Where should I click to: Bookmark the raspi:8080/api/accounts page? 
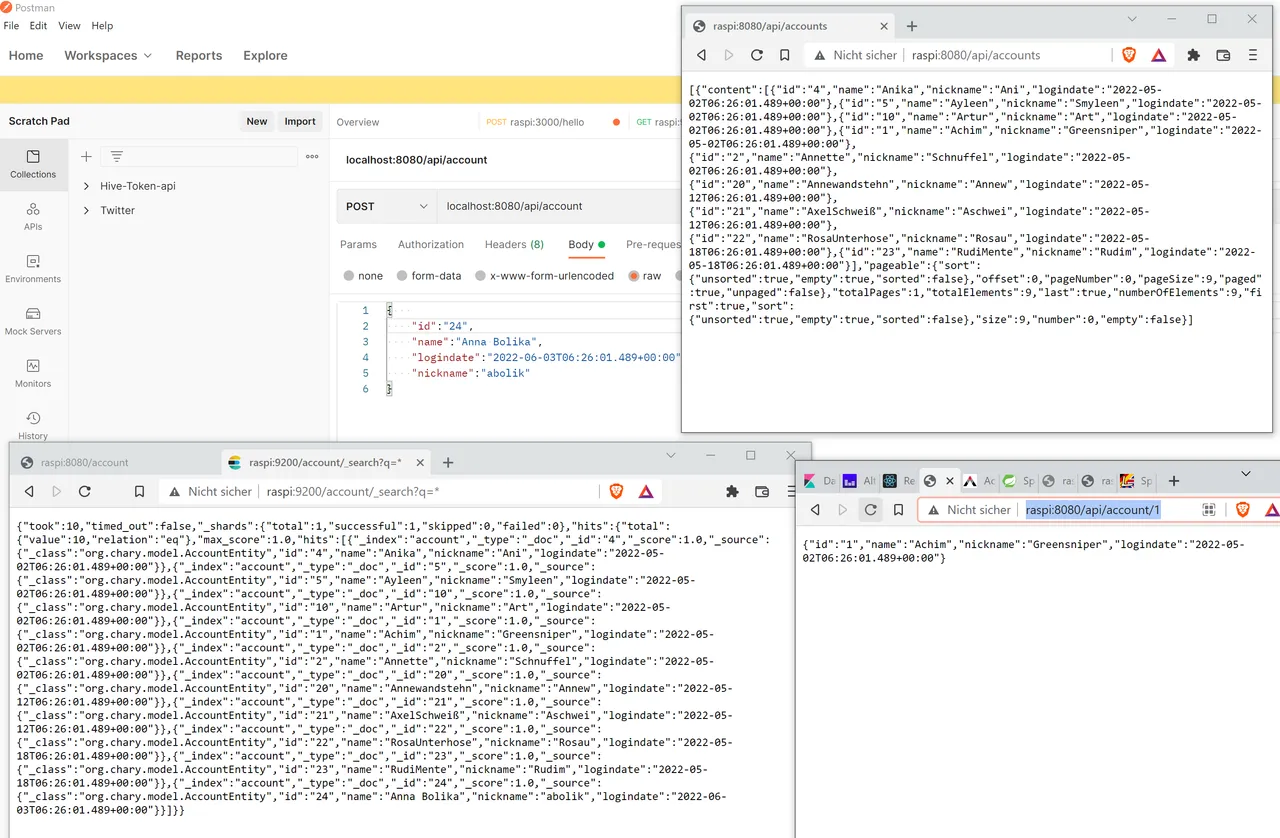tap(785, 55)
